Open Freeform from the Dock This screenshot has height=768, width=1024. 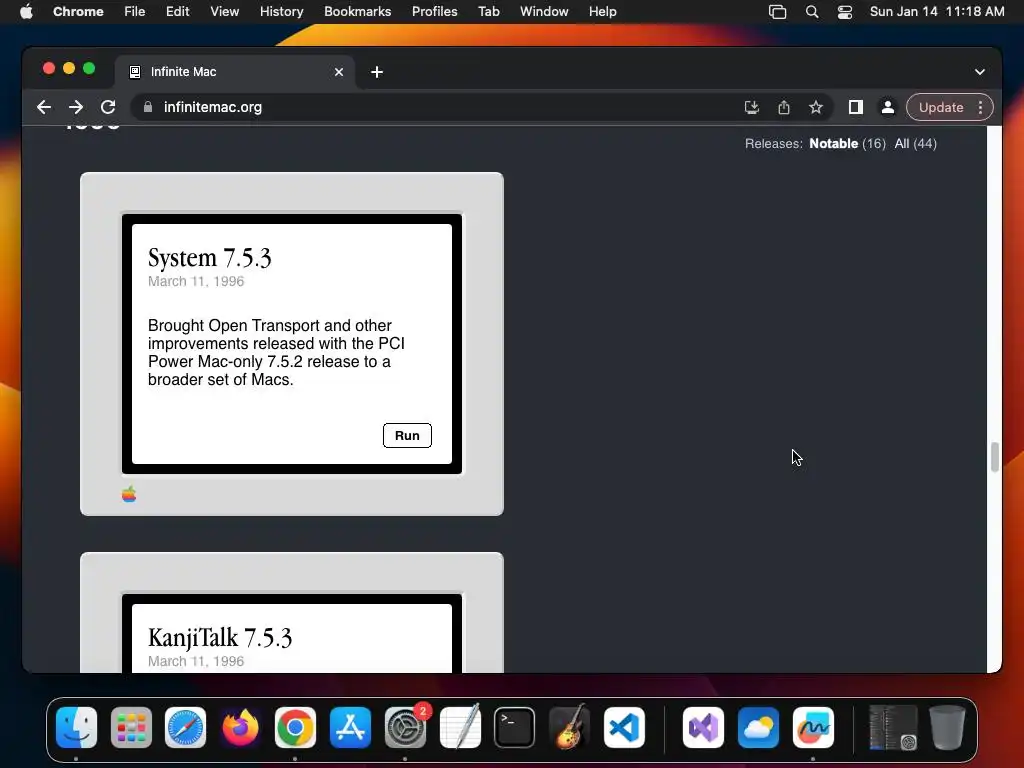tap(813, 728)
